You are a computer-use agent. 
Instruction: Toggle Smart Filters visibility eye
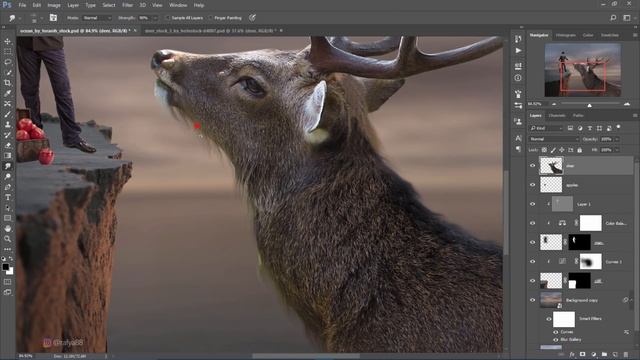[x=549, y=319]
